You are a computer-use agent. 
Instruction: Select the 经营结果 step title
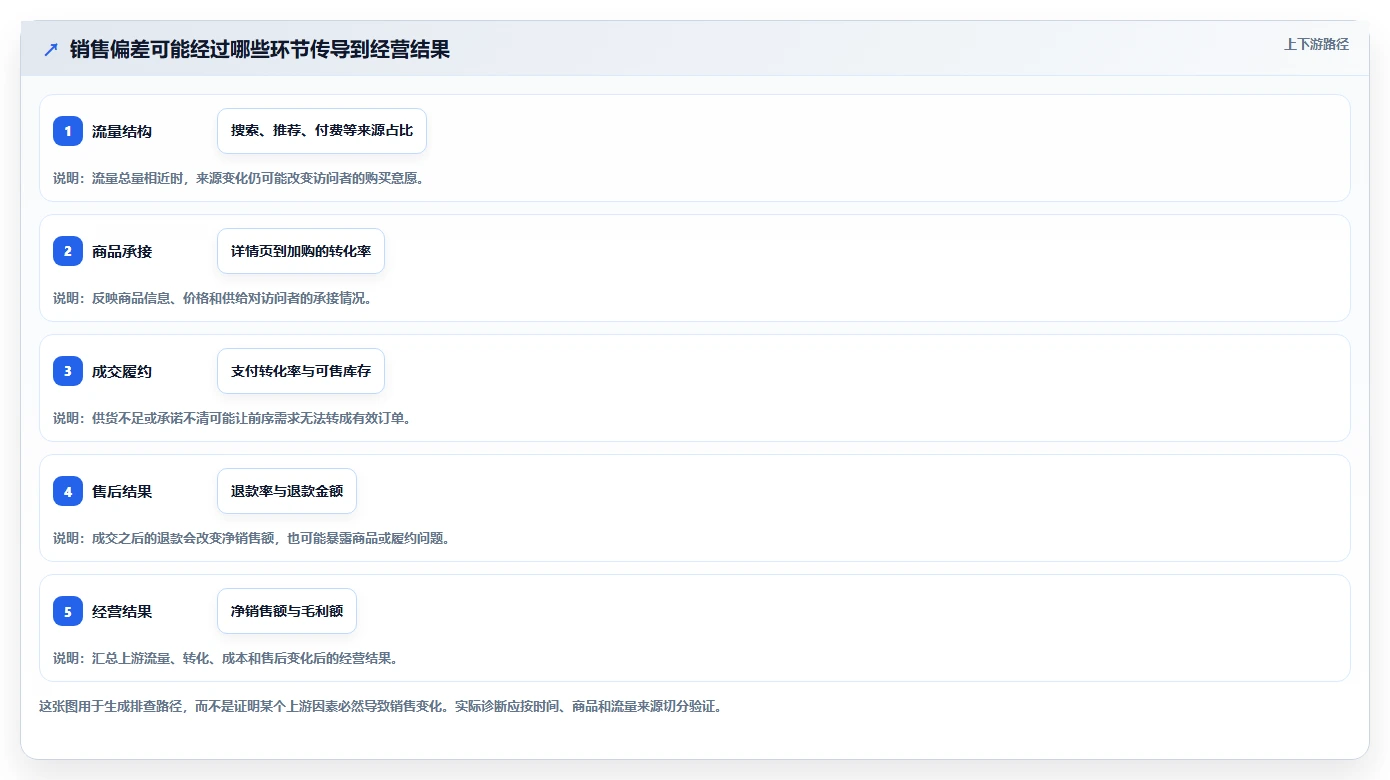coord(122,611)
